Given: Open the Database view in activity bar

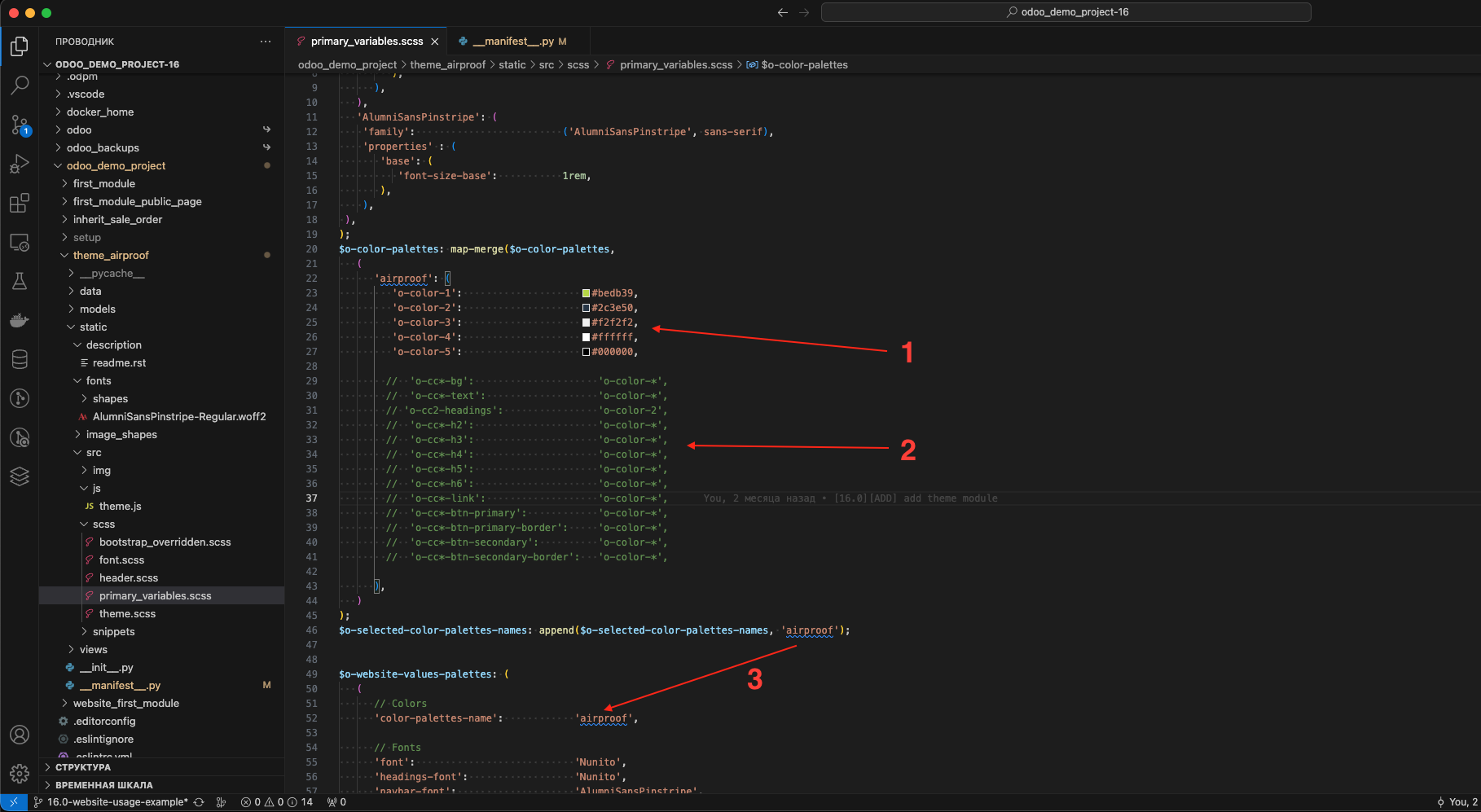Looking at the screenshot, I should point(20,359).
